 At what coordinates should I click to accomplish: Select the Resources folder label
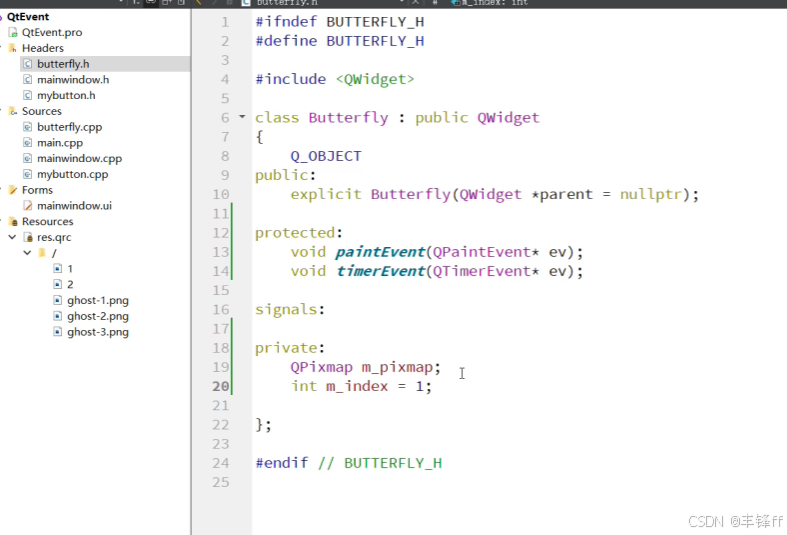[48, 222]
